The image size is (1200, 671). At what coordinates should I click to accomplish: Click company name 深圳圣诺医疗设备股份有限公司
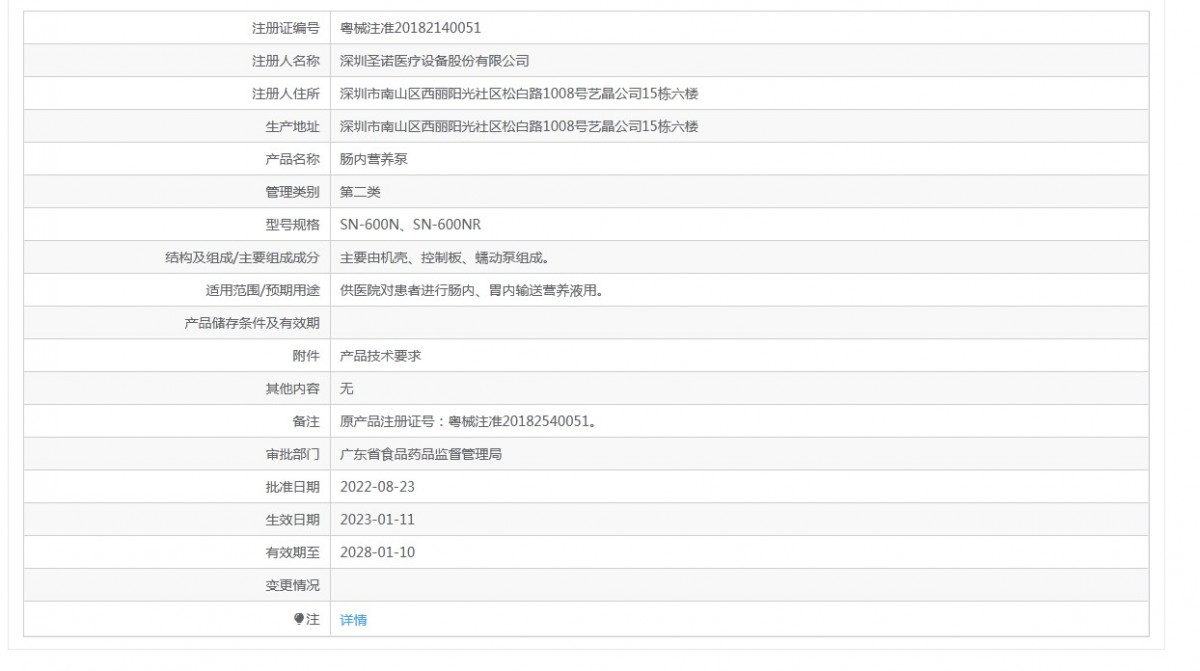pos(434,61)
